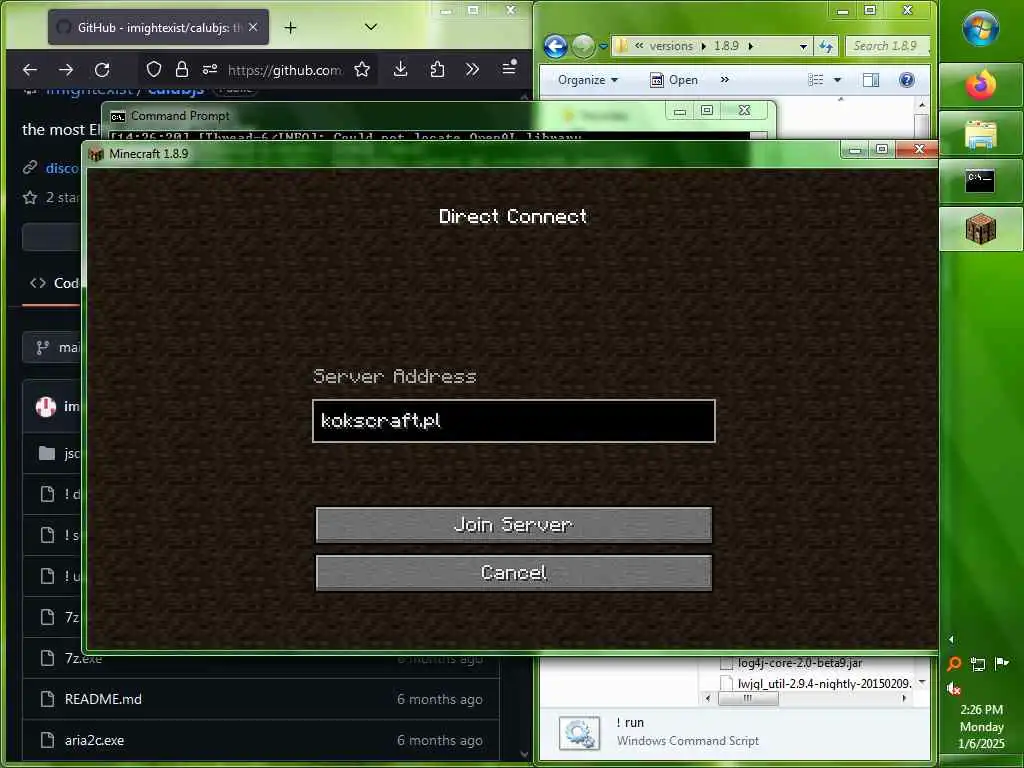Viewport: 1024px width, 768px height.
Task: Click the ! run script icon in details pane
Action: pos(579,732)
